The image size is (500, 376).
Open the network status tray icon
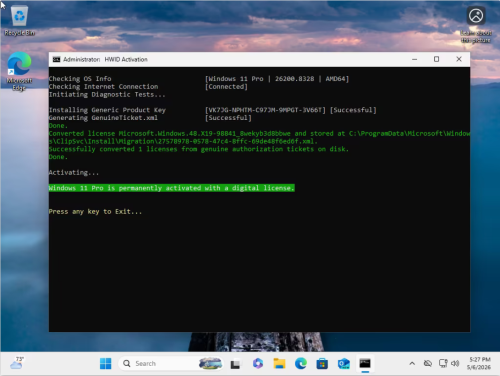point(443,363)
